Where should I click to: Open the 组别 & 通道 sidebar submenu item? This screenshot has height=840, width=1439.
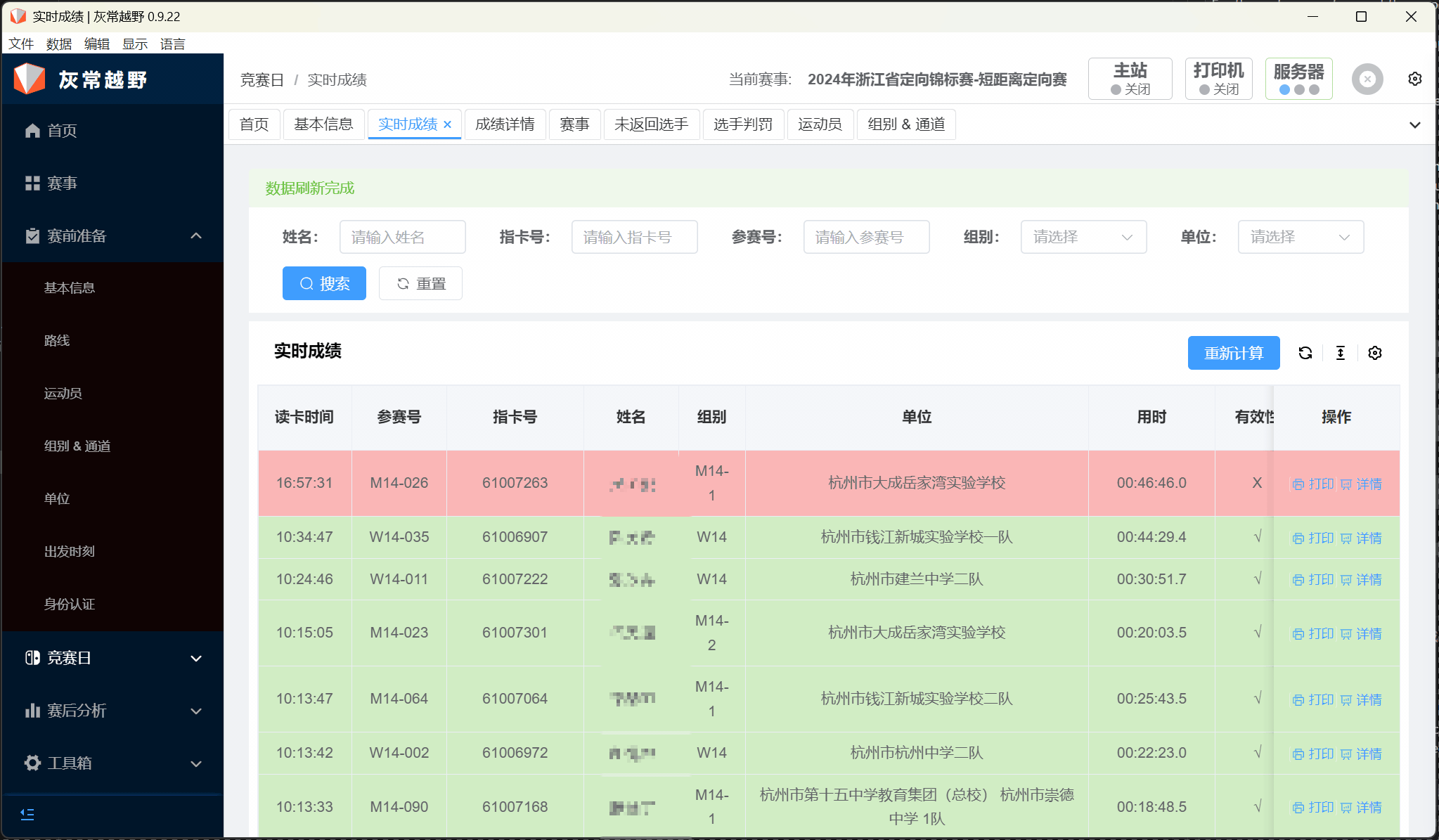click(112, 446)
